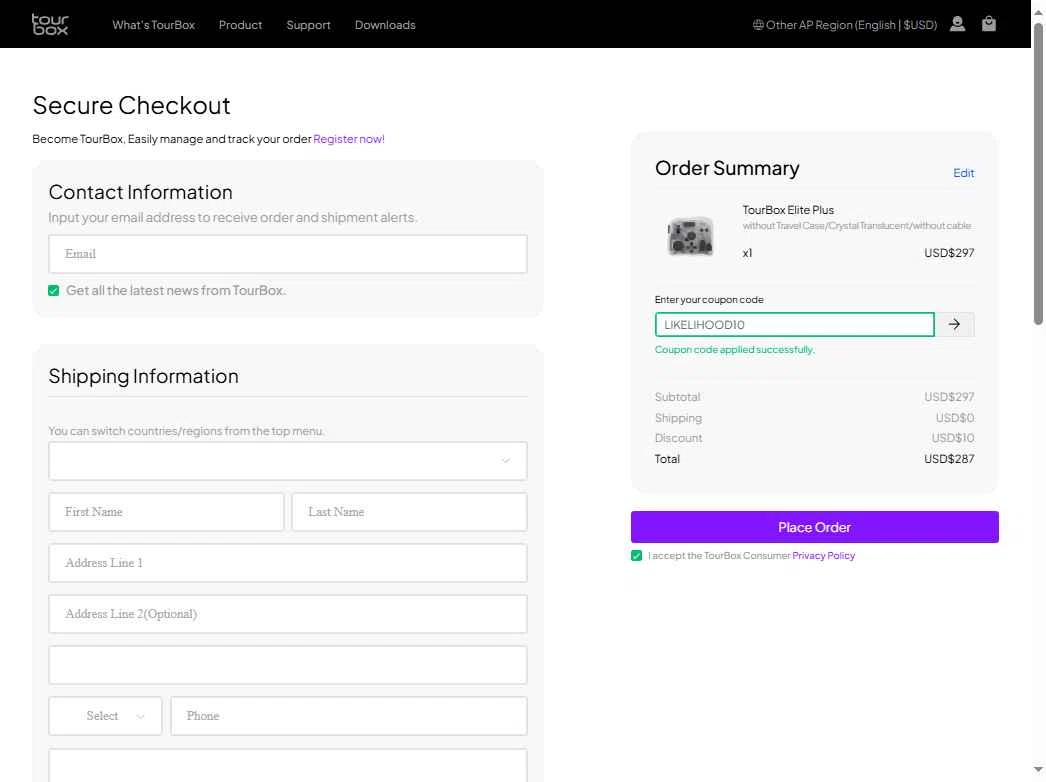Click the Phone input field
This screenshot has width=1046, height=782.
349,716
